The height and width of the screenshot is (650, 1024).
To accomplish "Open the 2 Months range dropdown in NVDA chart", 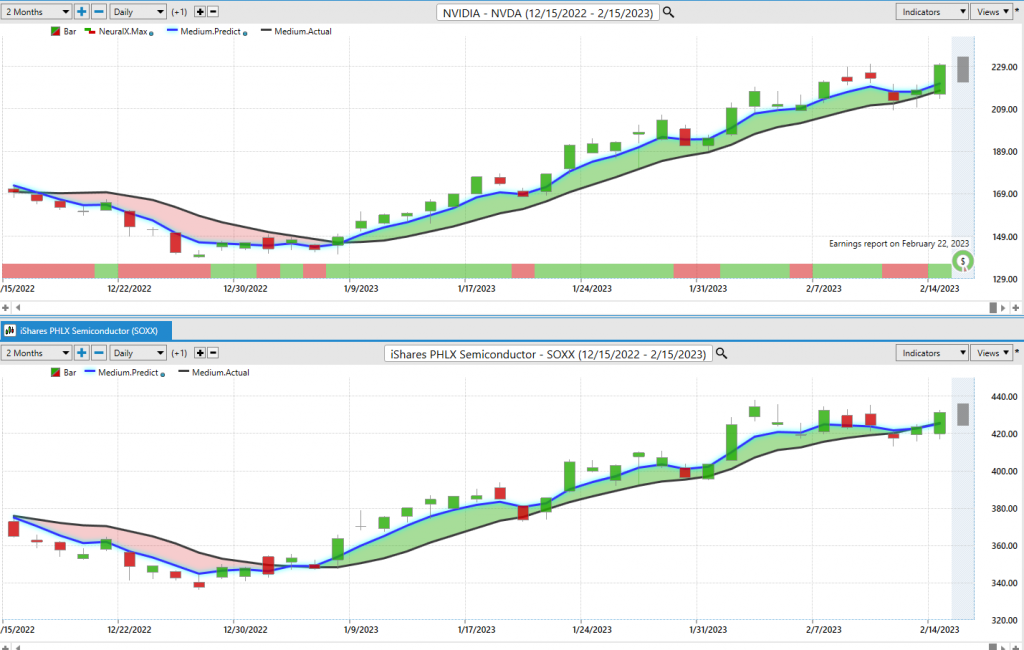I will [x=36, y=12].
